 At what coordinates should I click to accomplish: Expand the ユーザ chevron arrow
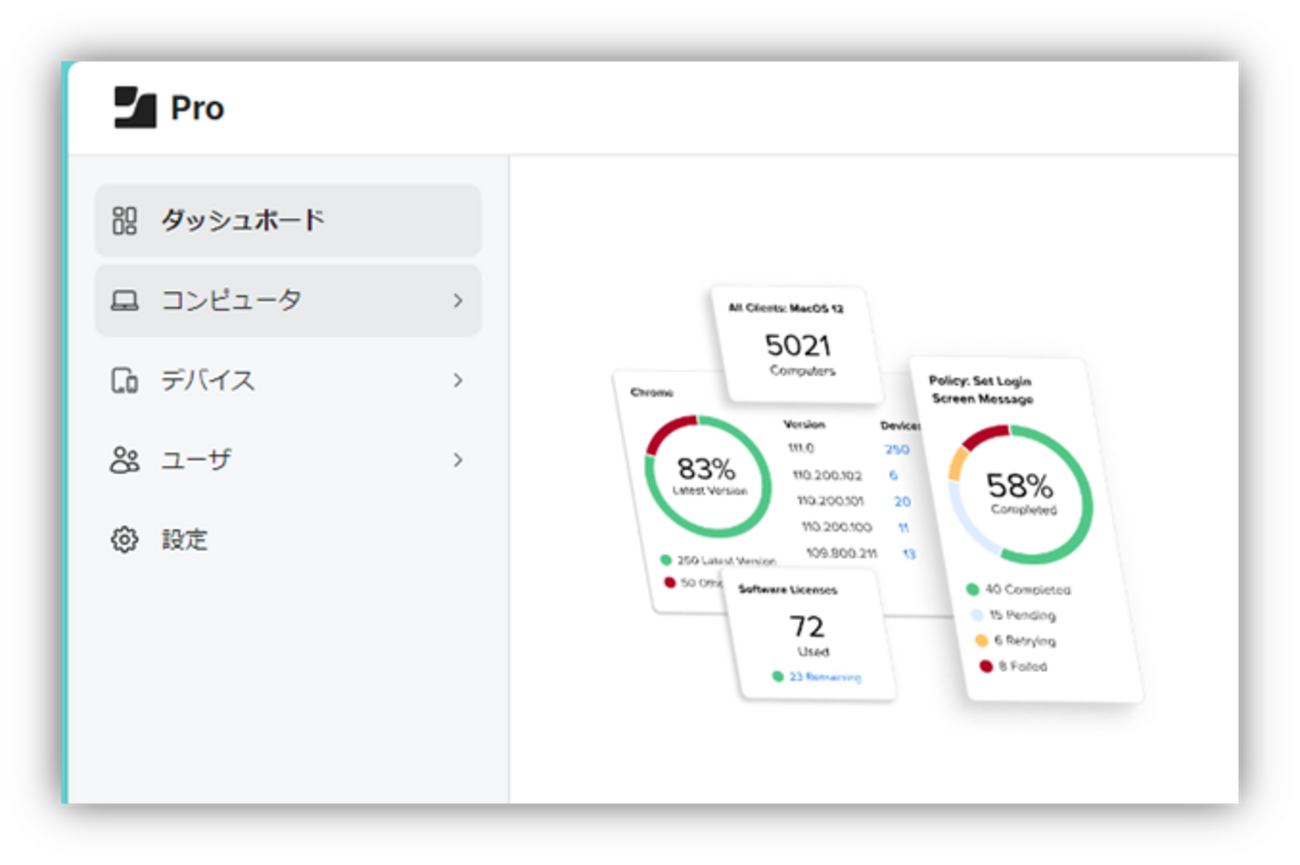[x=458, y=460]
